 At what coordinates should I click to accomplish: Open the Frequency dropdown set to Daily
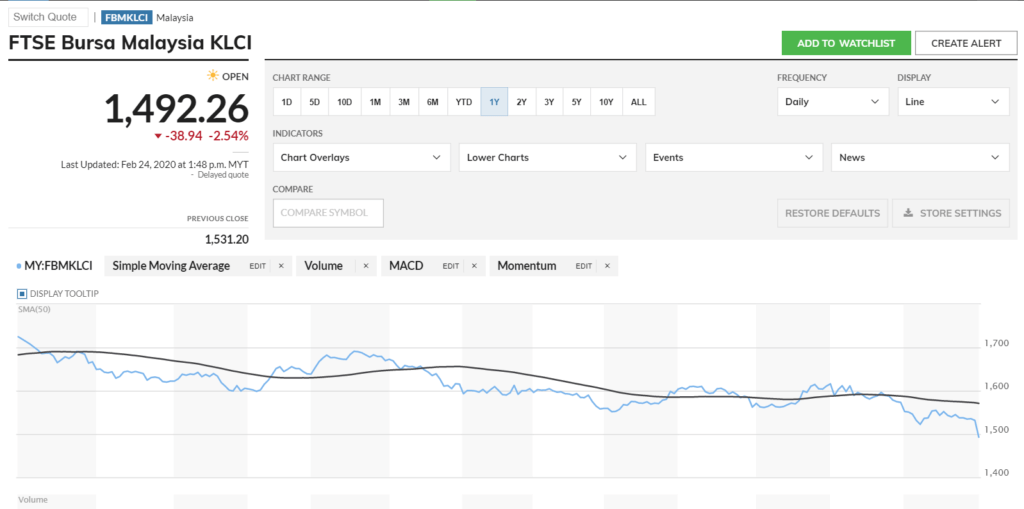click(x=832, y=102)
